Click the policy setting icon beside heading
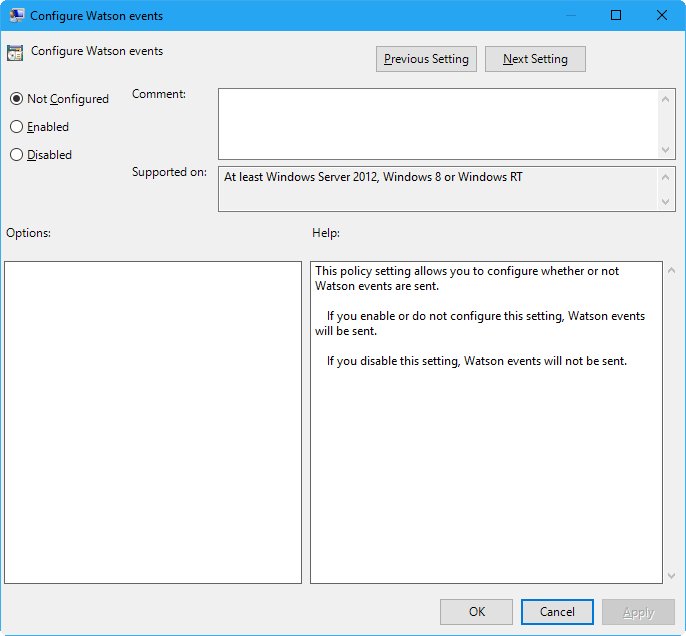 pyautogui.click(x=15, y=53)
